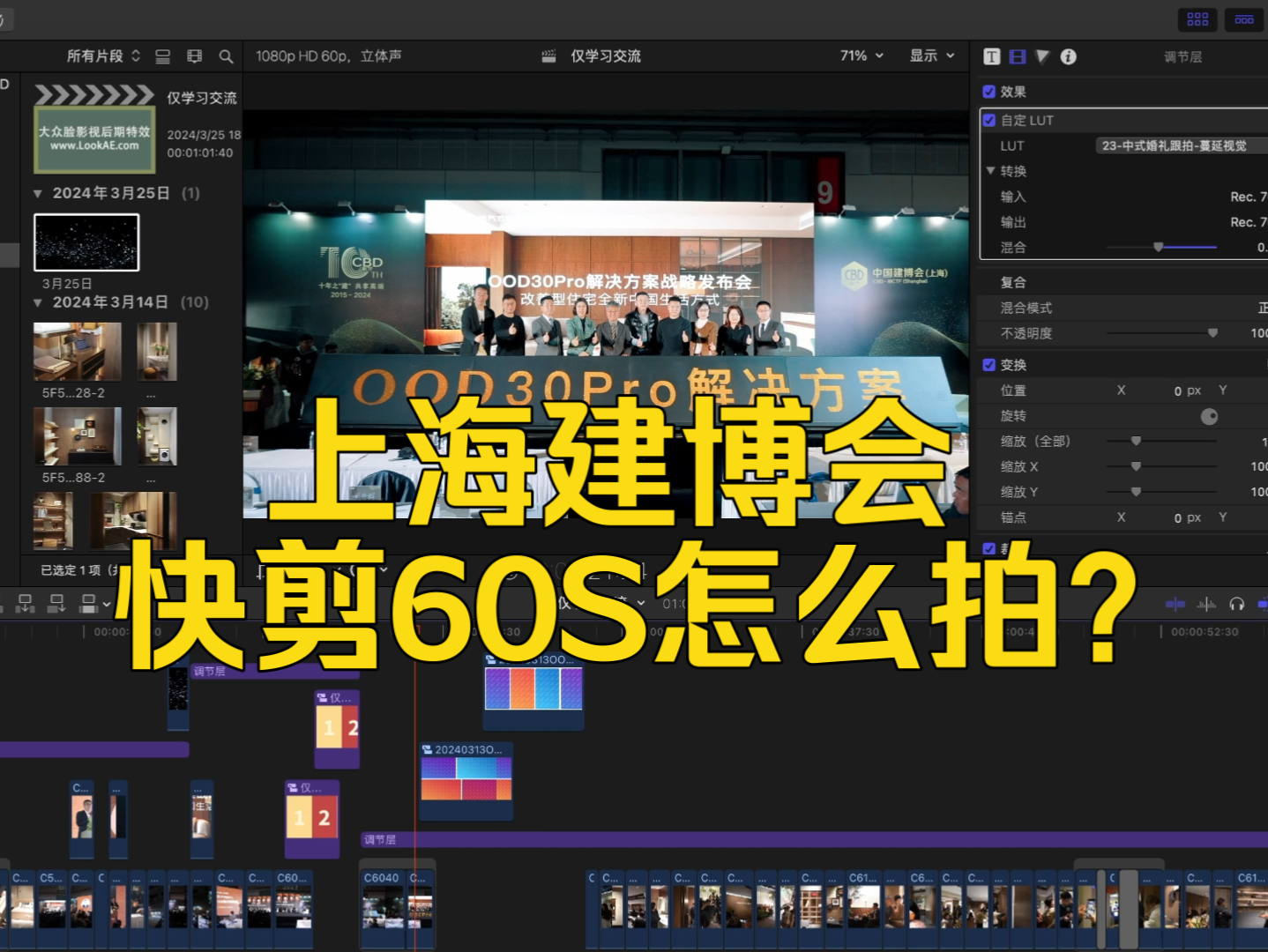The height and width of the screenshot is (952, 1268).
Task: Select the lower 仅... 1 2 title clip
Action: tap(312, 818)
